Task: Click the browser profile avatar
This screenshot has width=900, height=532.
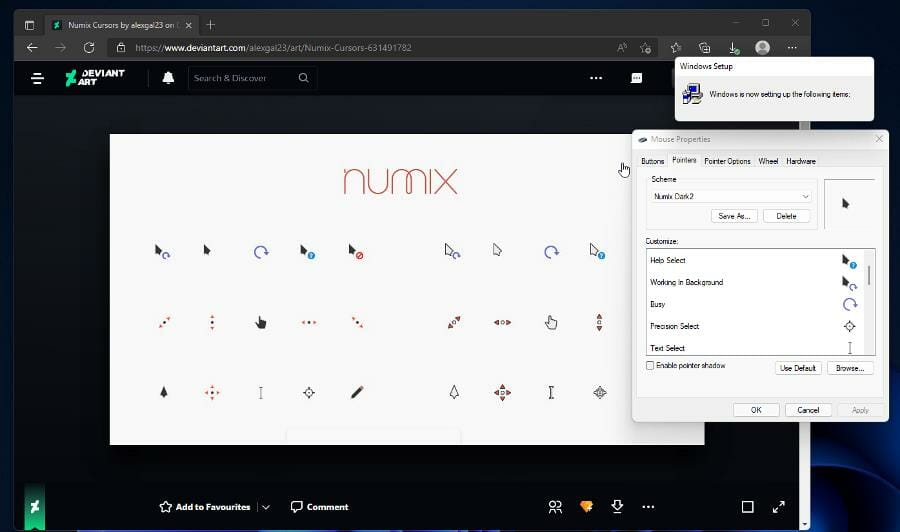Action: (x=762, y=48)
